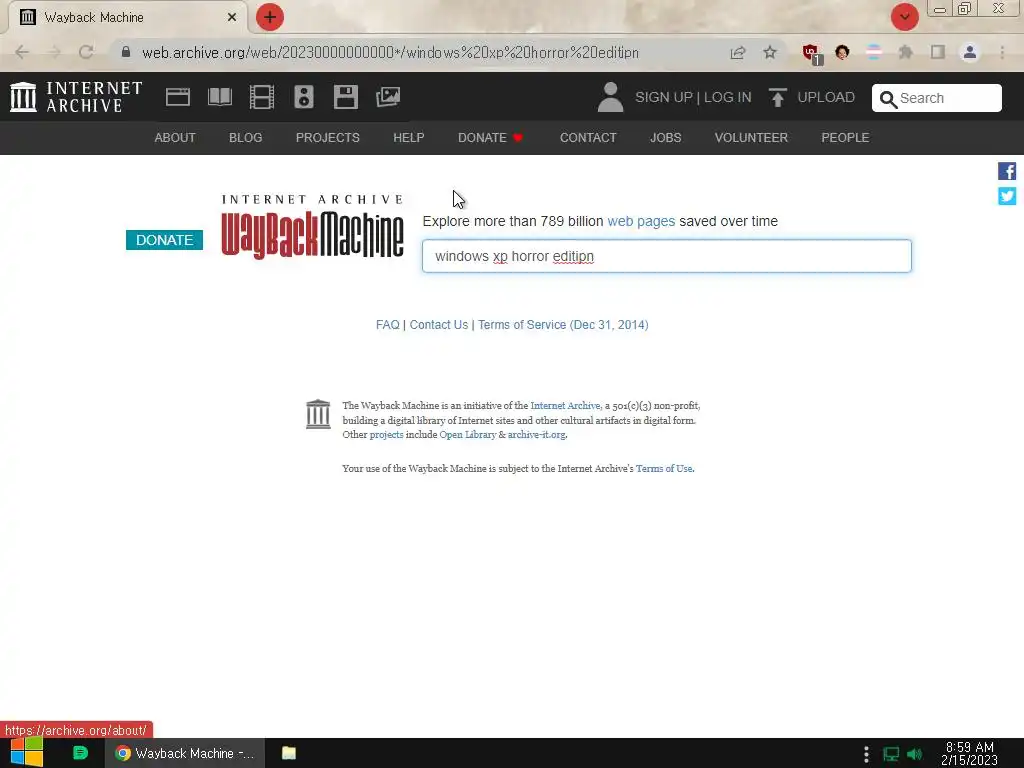1024x768 pixels.
Task: Click the UPLOAD text link
Action: (826, 97)
